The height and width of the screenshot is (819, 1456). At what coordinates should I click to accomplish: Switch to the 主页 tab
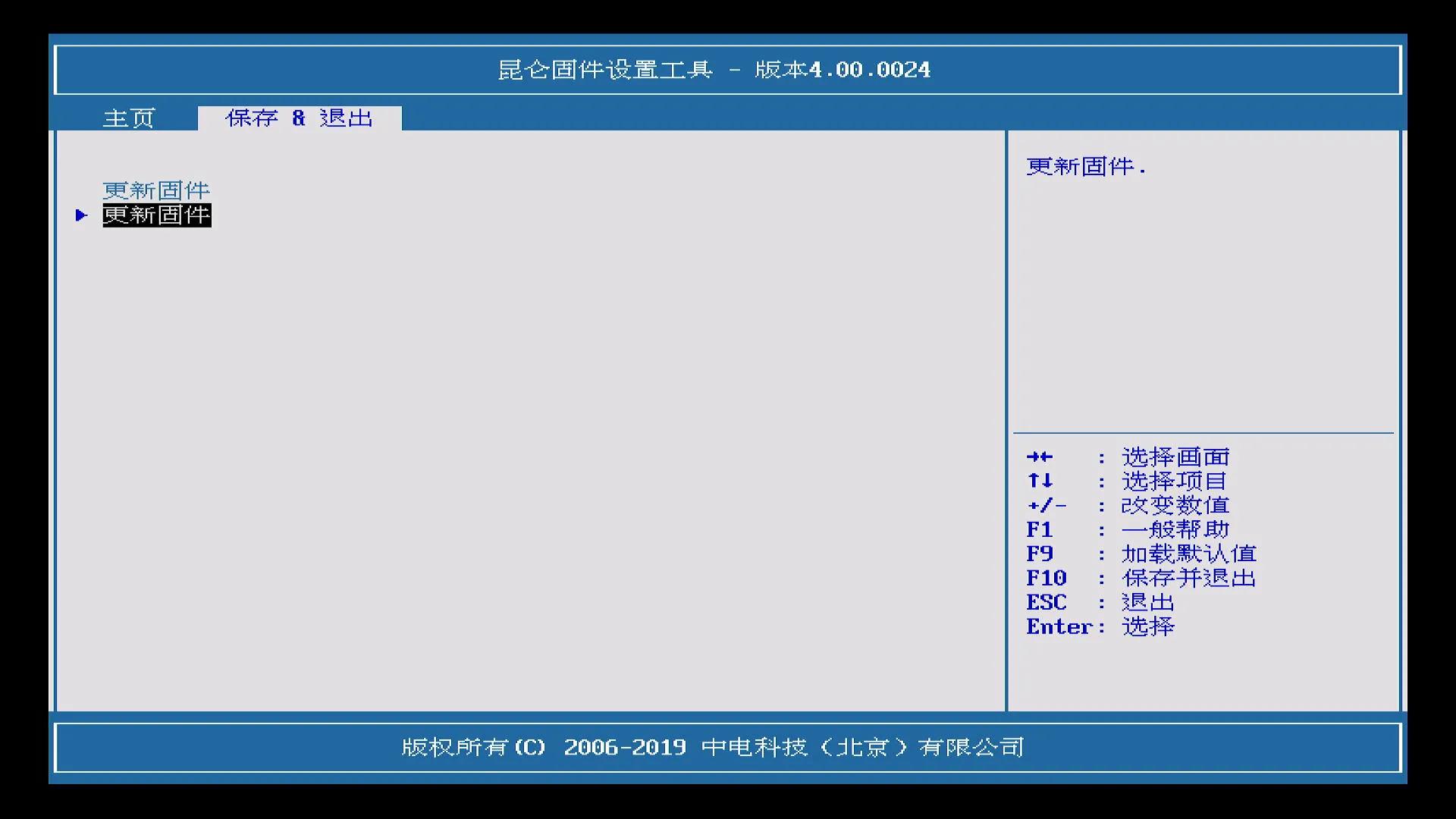(129, 118)
